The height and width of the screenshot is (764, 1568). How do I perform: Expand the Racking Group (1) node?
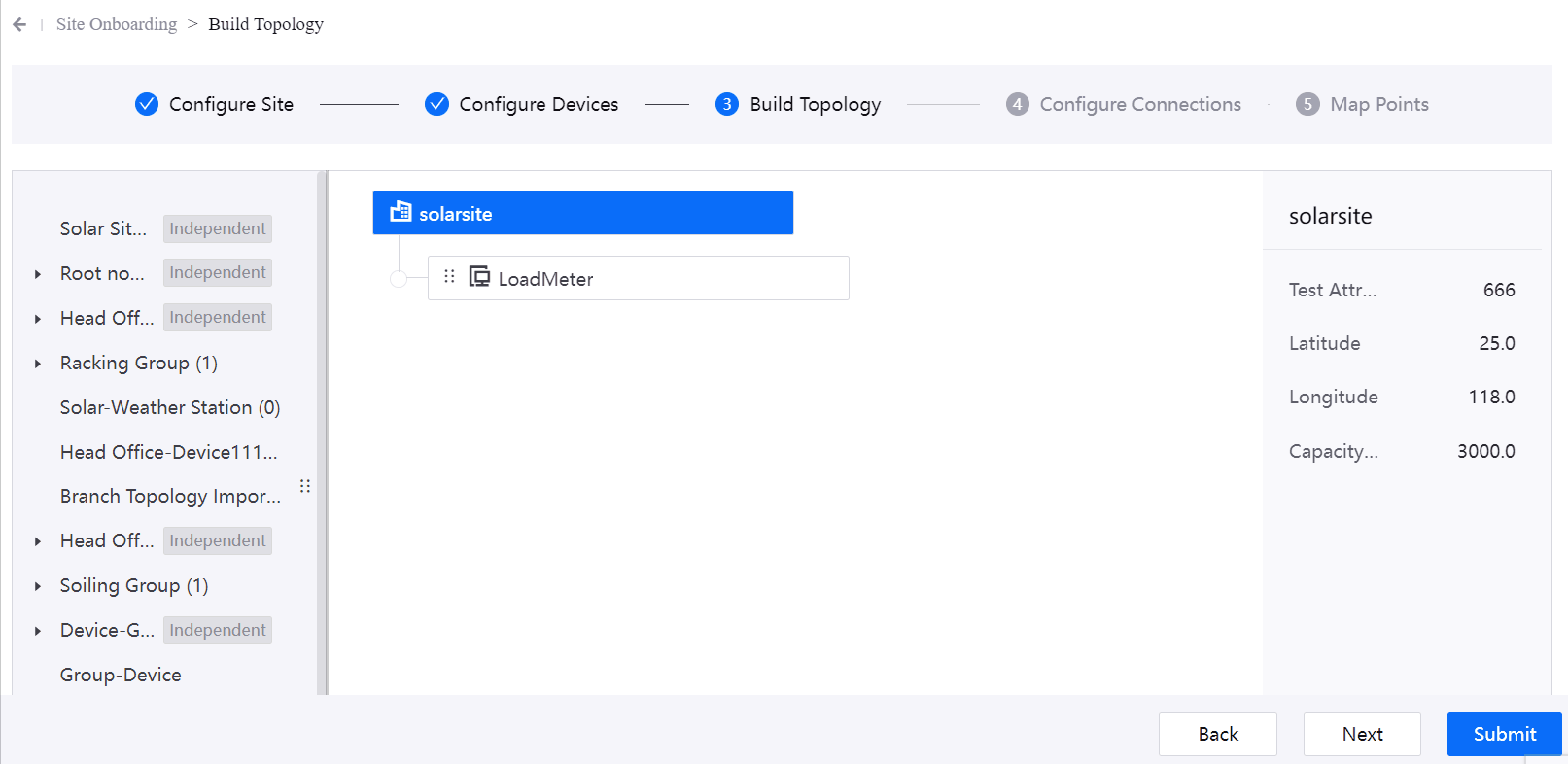[38, 364]
